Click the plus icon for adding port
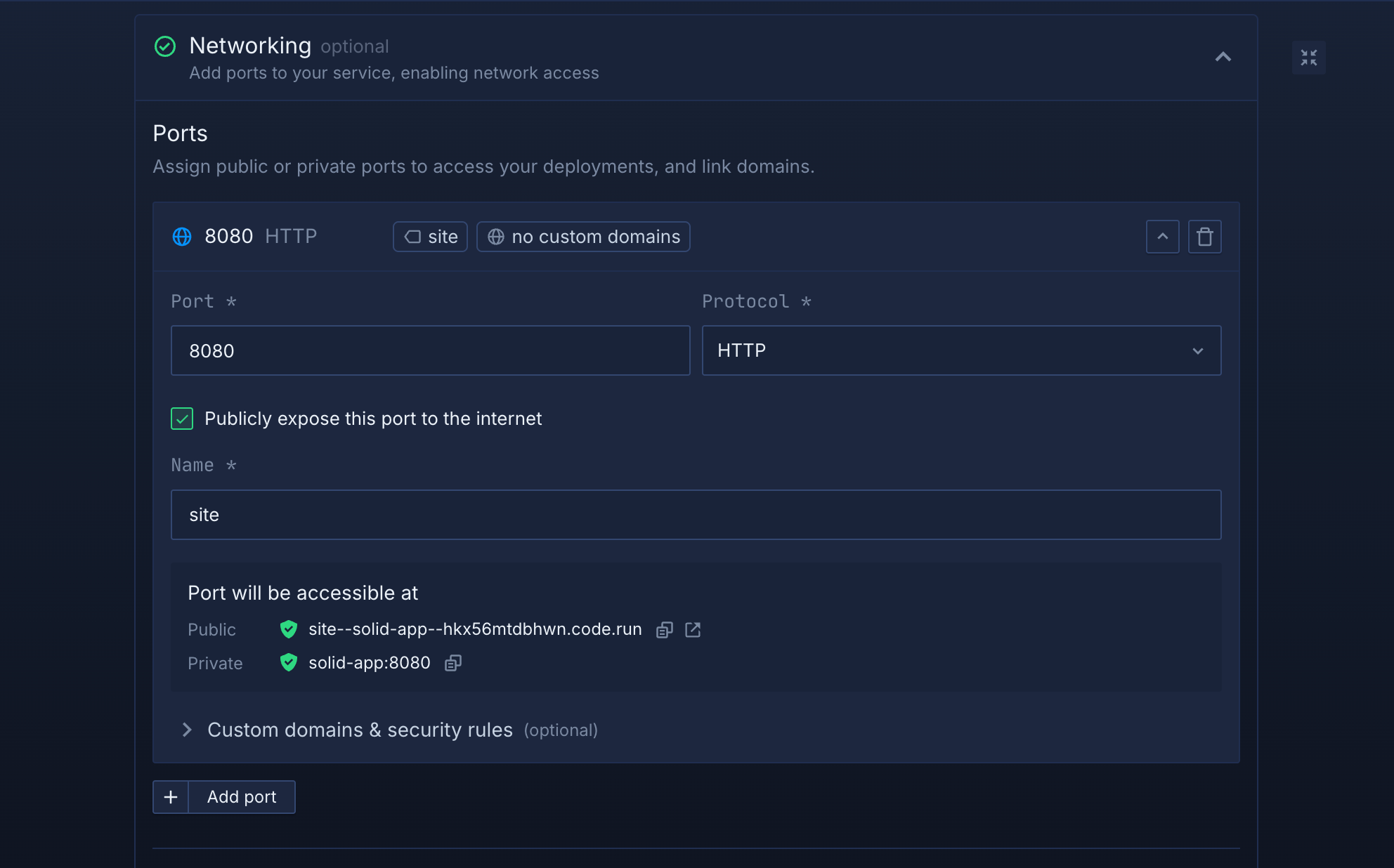 pyautogui.click(x=171, y=797)
